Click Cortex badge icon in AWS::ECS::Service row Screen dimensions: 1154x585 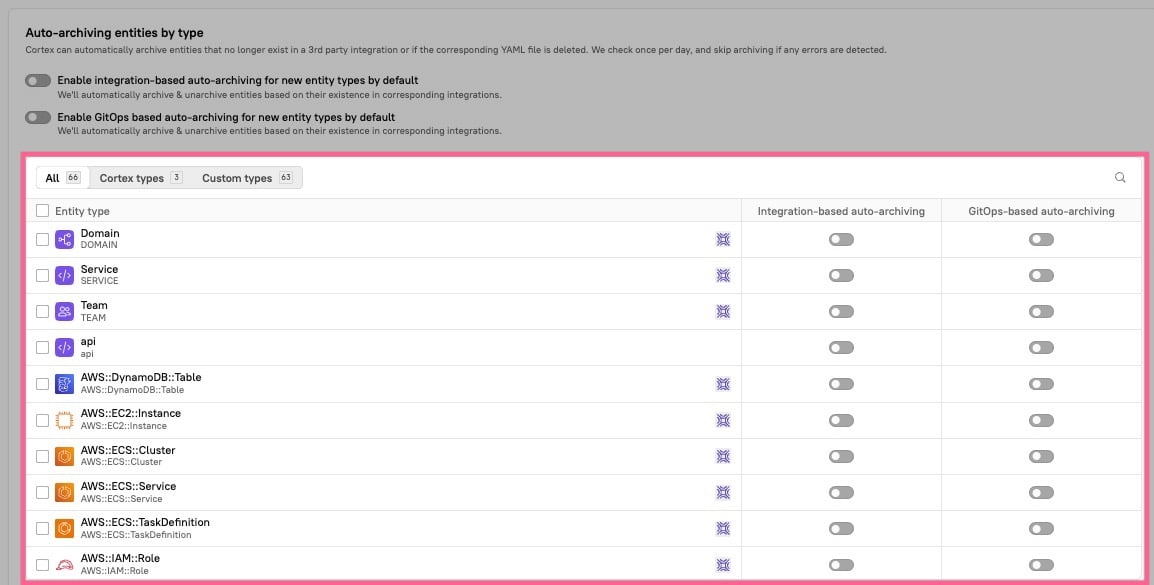(x=723, y=492)
